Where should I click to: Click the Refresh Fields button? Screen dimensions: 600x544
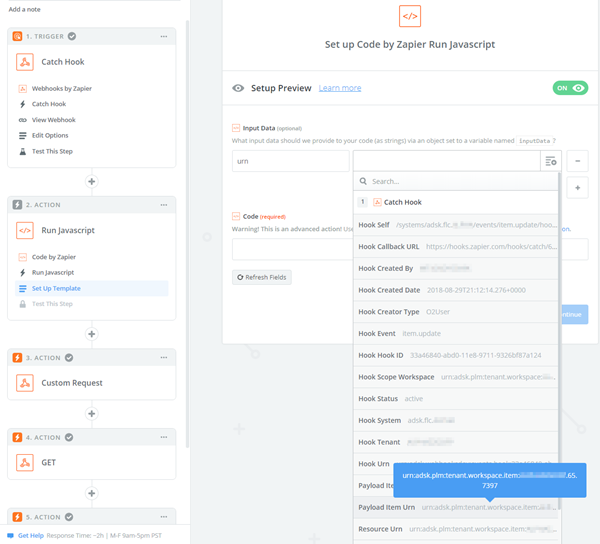(x=262, y=277)
